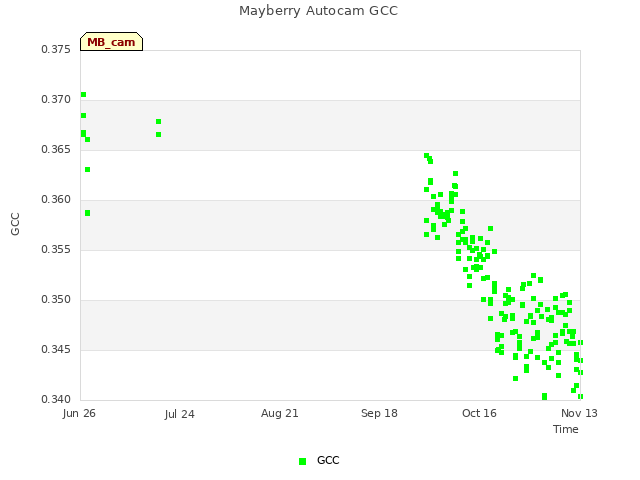640x480 pixels.
Task: Click the Jul 24 x-axis label
Action: click(x=180, y=414)
